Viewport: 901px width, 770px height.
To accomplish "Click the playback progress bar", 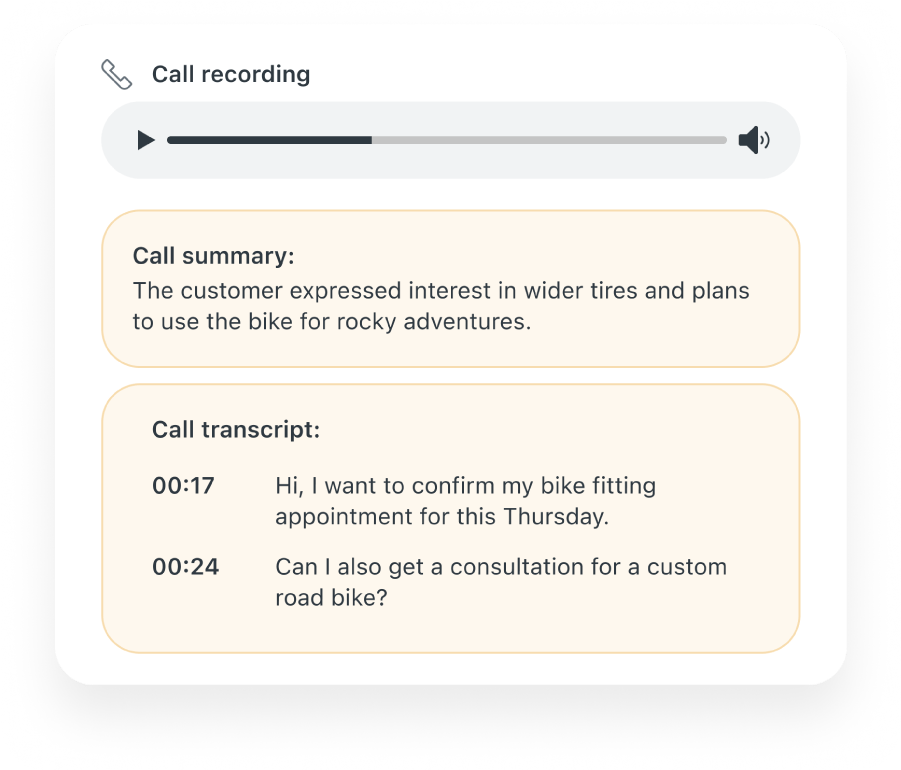I will (447, 140).
